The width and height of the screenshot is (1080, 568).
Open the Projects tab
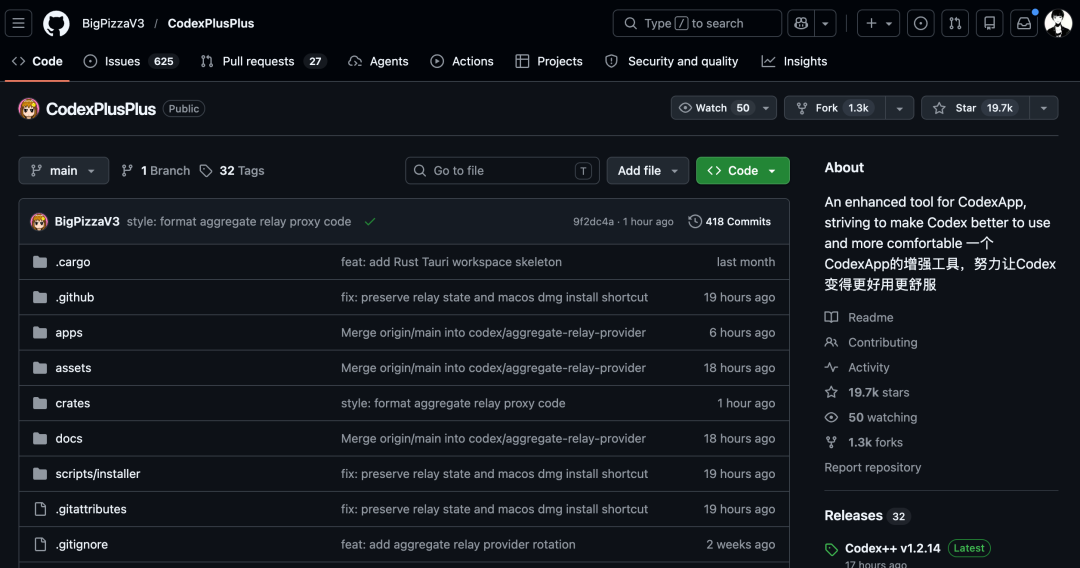click(x=549, y=61)
